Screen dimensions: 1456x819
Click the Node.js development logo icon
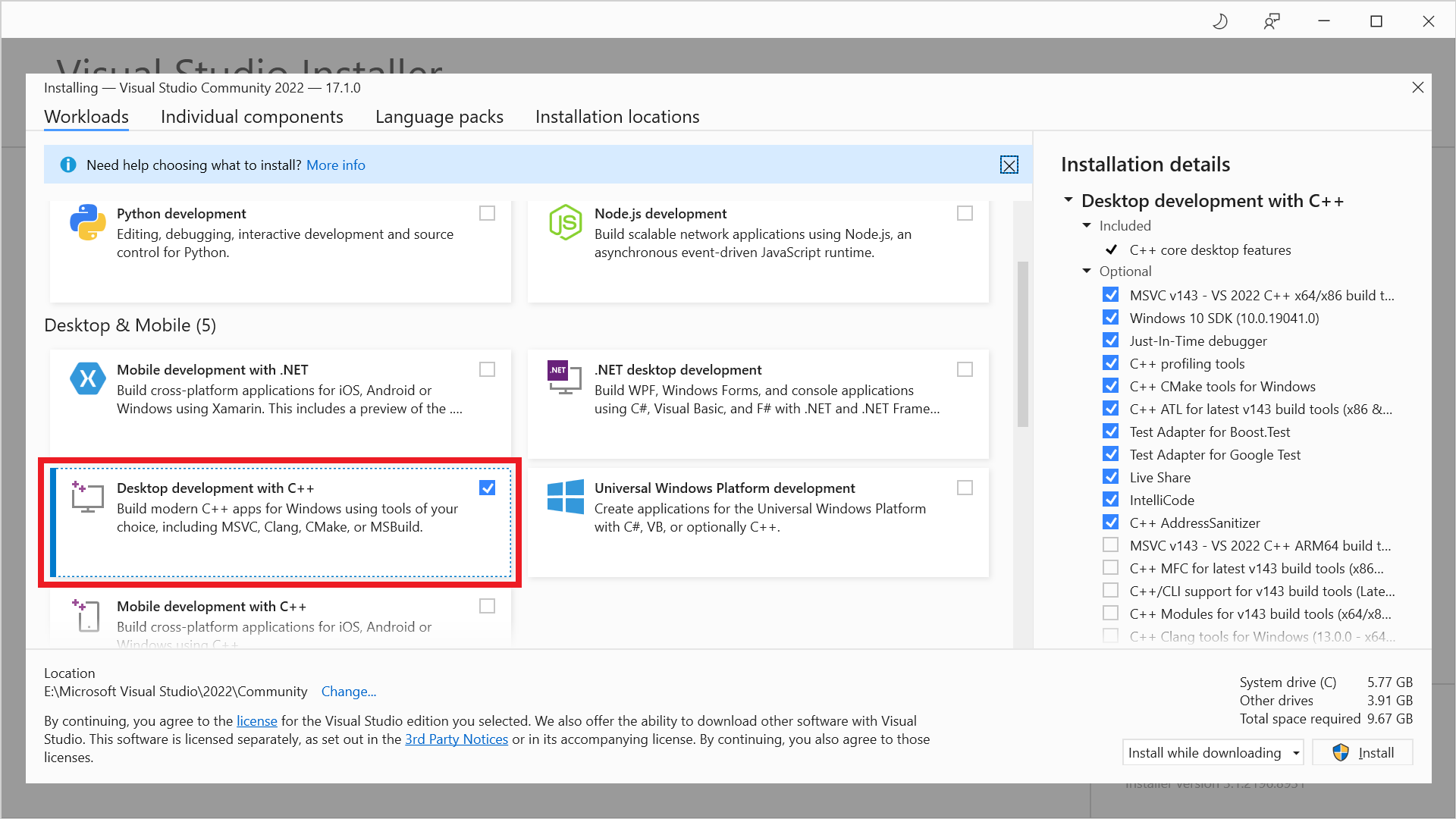(566, 222)
